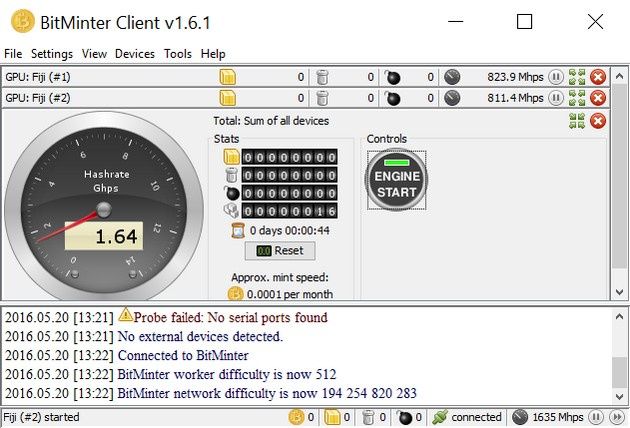
Task: Click the device panel scrollbar thumb
Action: (619, 176)
